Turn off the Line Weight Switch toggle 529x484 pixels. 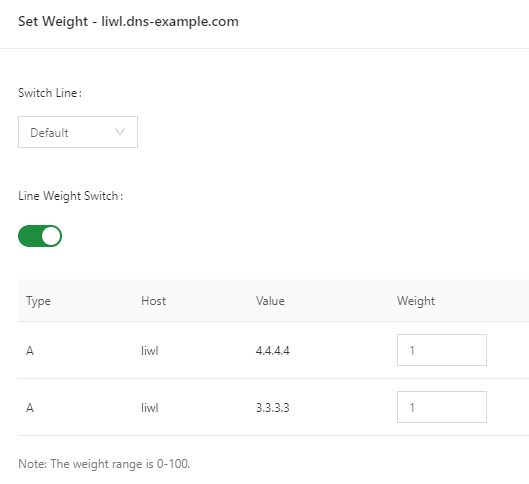tap(40, 236)
